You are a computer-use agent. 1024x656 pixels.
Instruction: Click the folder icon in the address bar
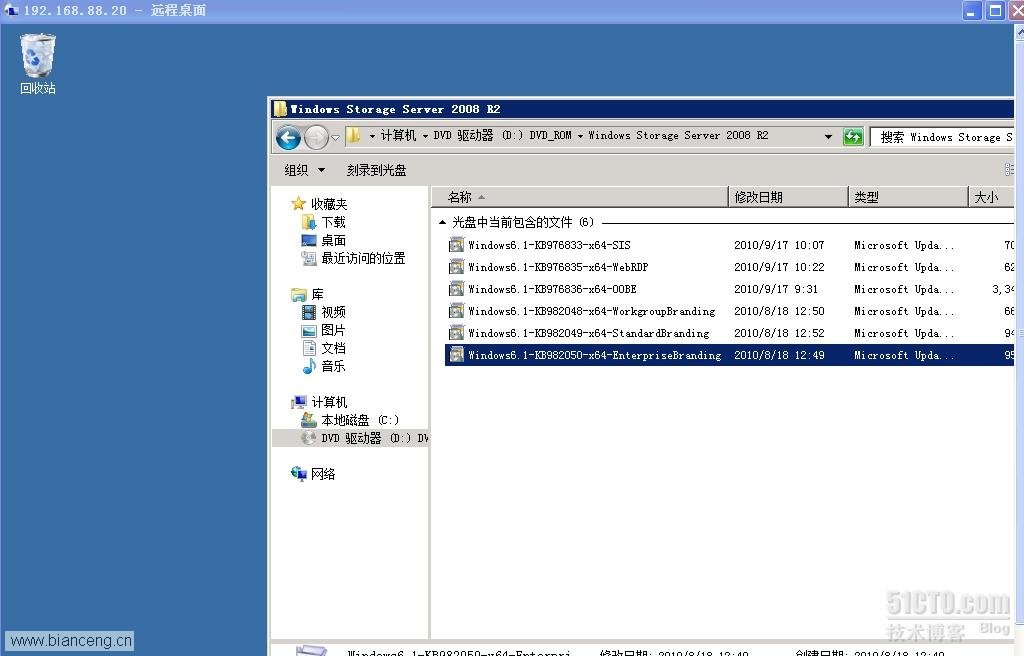353,135
